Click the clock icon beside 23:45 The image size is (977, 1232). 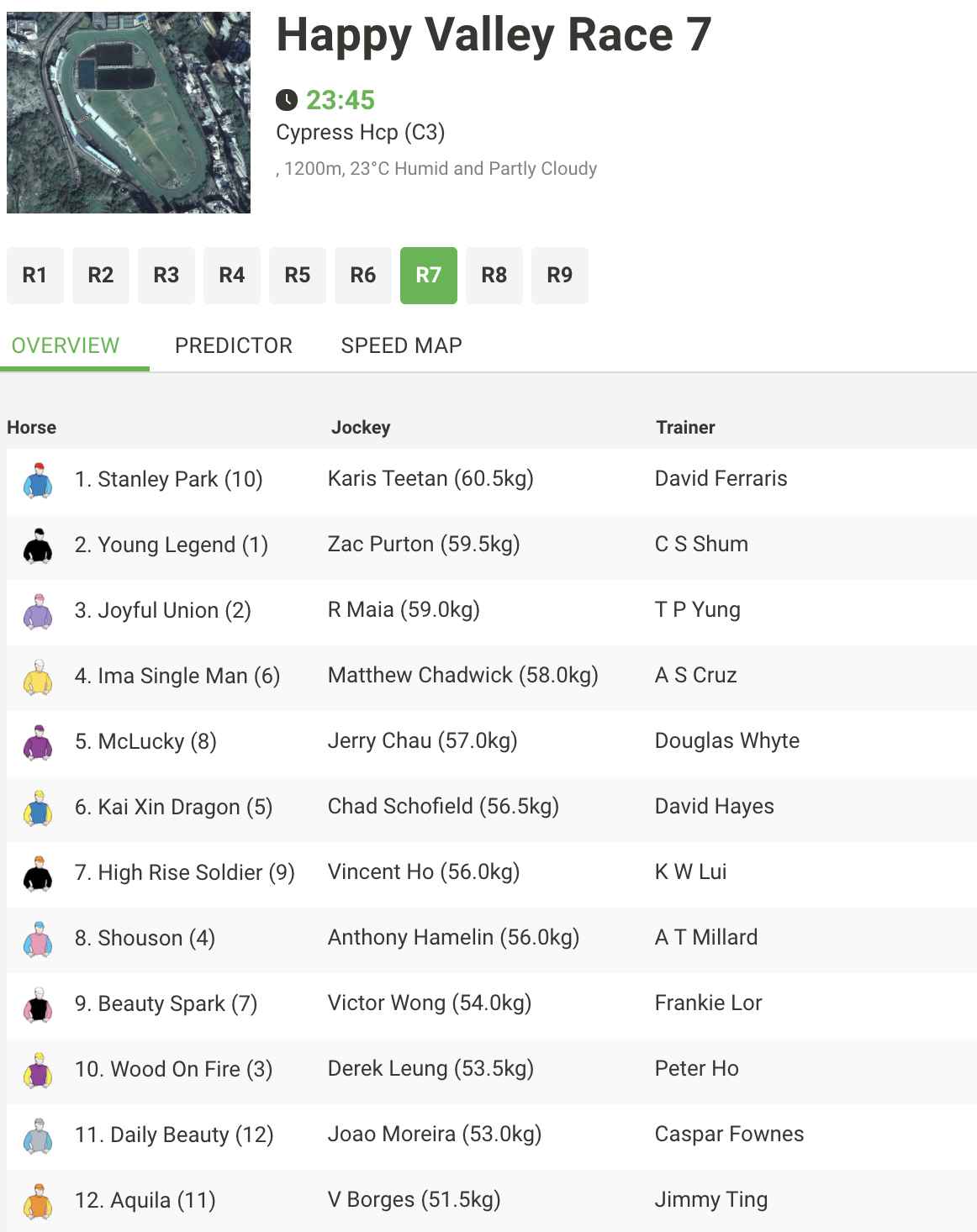coord(287,100)
